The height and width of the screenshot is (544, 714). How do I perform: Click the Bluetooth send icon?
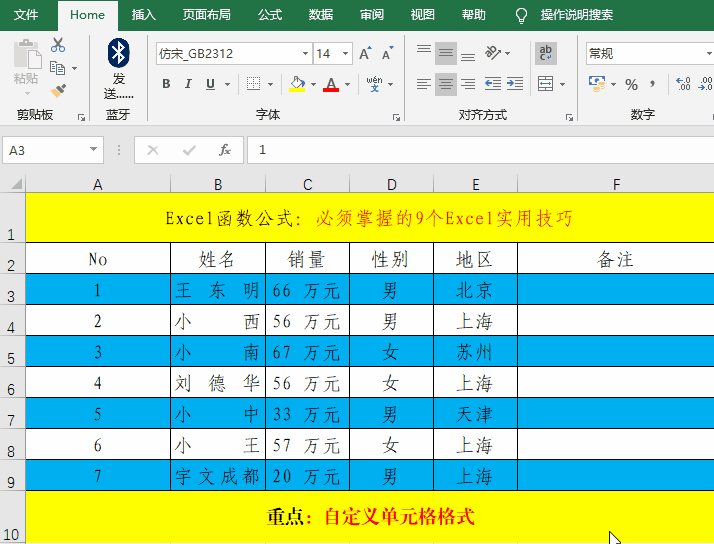[x=119, y=53]
